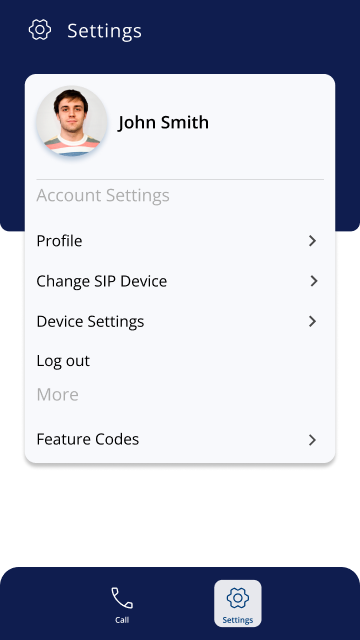Expand the Device Settings chevron arrow
This screenshot has height=640, width=360.
(x=313, y=321)
